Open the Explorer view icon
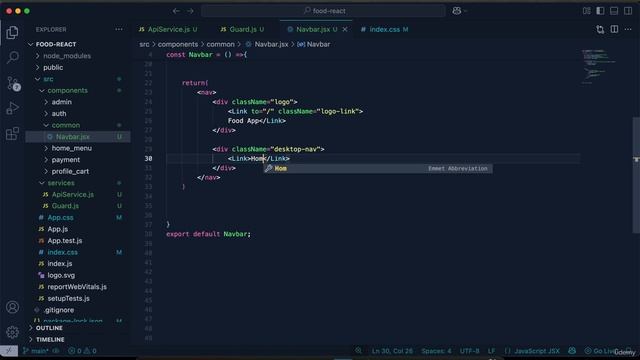This screenshot has height=360, width=640. pyautogui.click(x=12, y=32)
